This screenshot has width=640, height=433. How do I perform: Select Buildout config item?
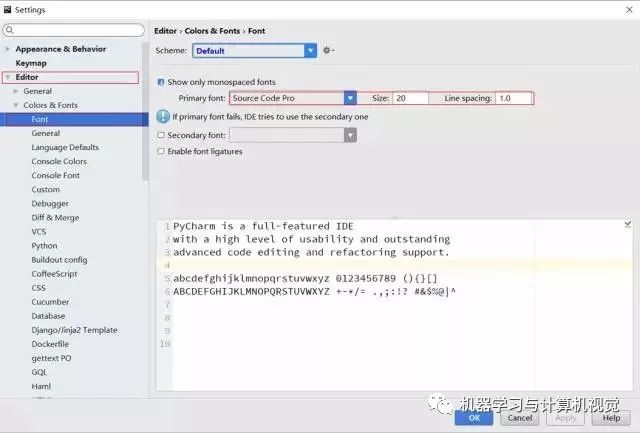(x=59, y=260)
